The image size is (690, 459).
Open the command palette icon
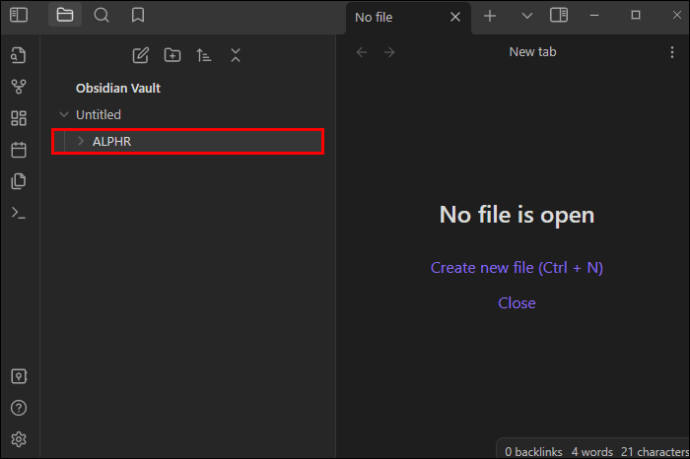pyautogui.click(x=18, y=213)
